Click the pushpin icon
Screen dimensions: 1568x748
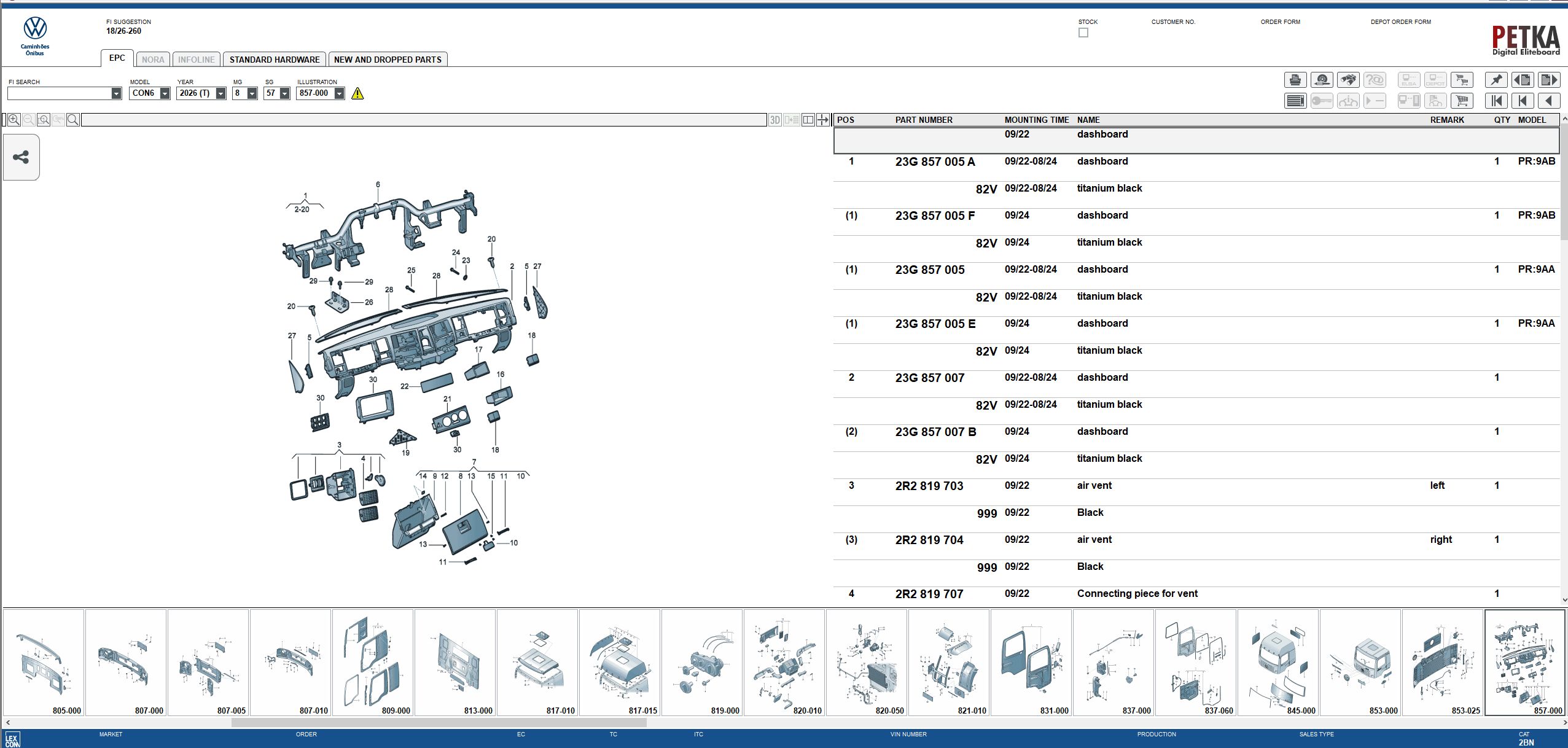[x=1496, y=80]
